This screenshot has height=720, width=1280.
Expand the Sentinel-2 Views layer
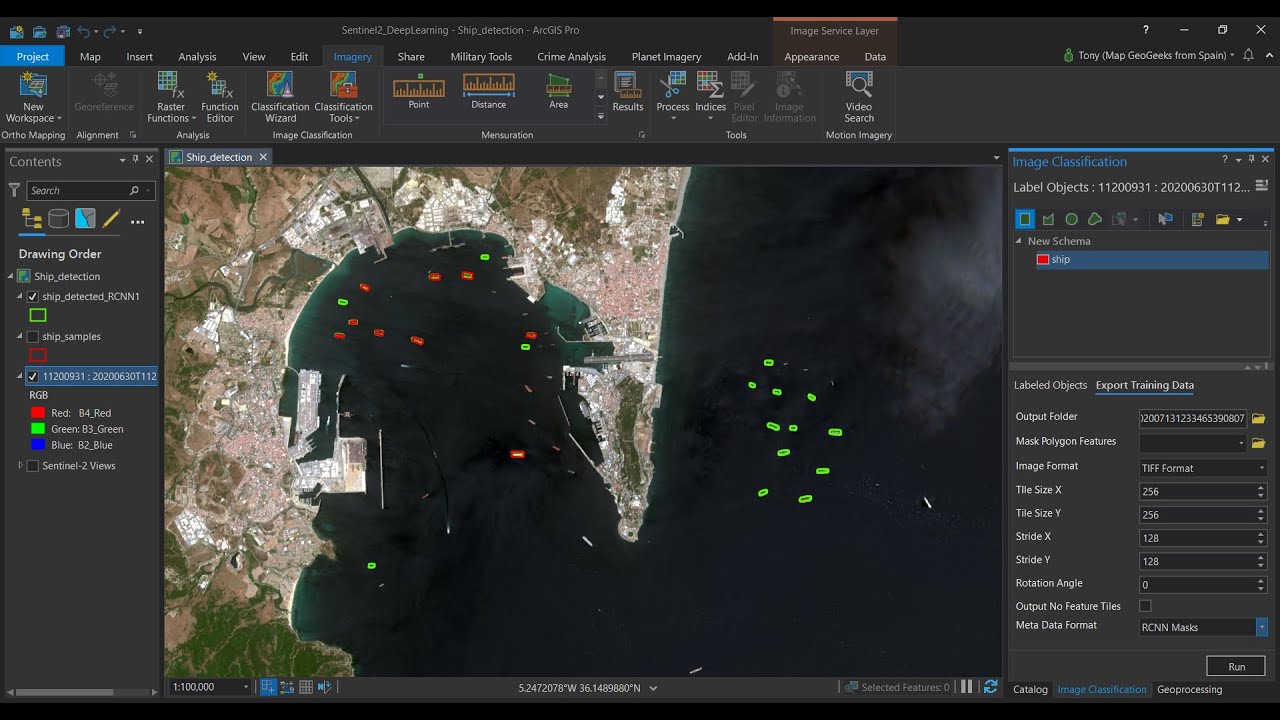[x=21, y=465]
